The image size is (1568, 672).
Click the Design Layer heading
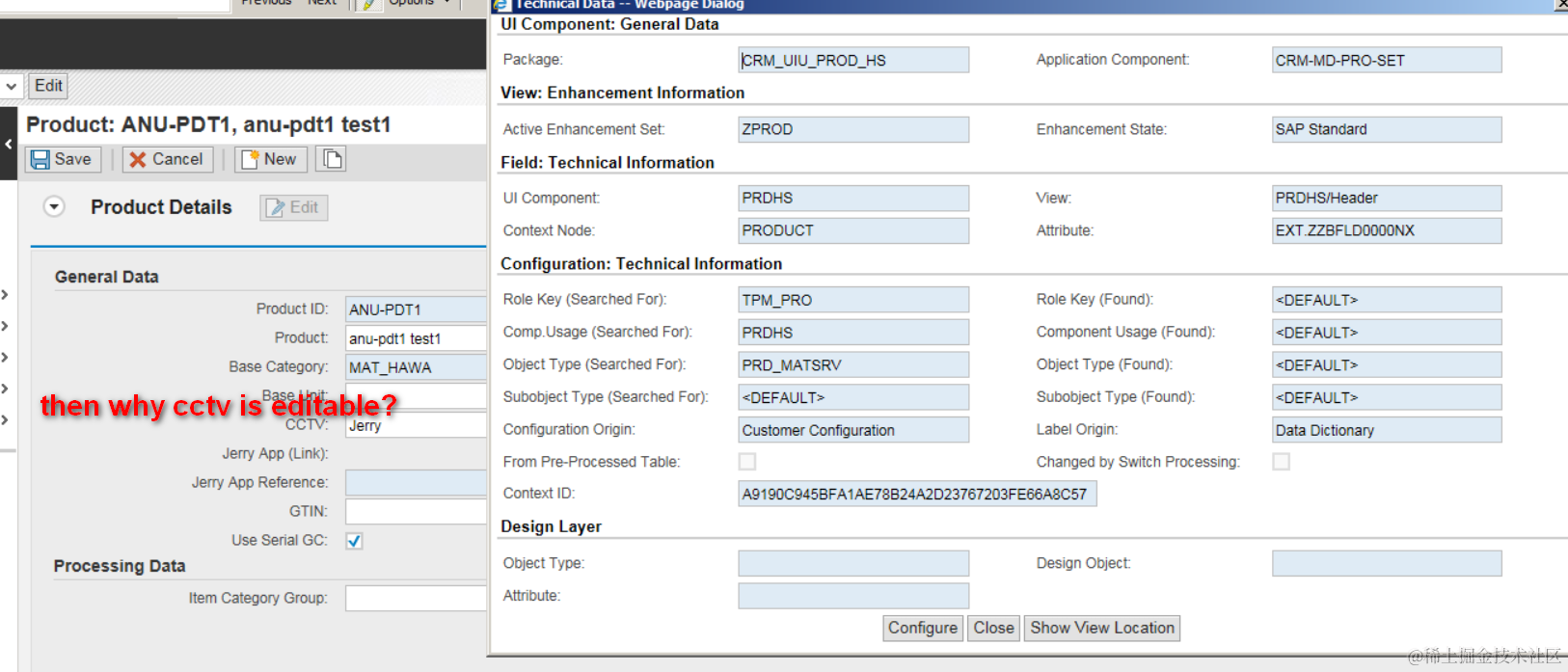551,526
